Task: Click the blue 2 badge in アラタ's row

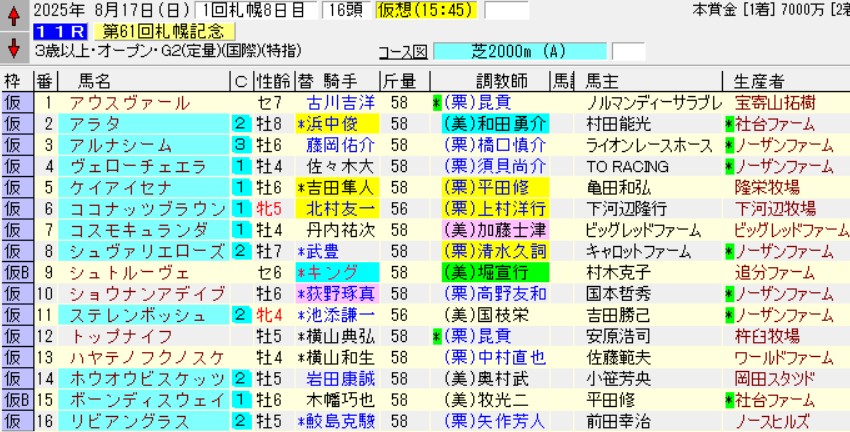Action: [x=241, y=124]
